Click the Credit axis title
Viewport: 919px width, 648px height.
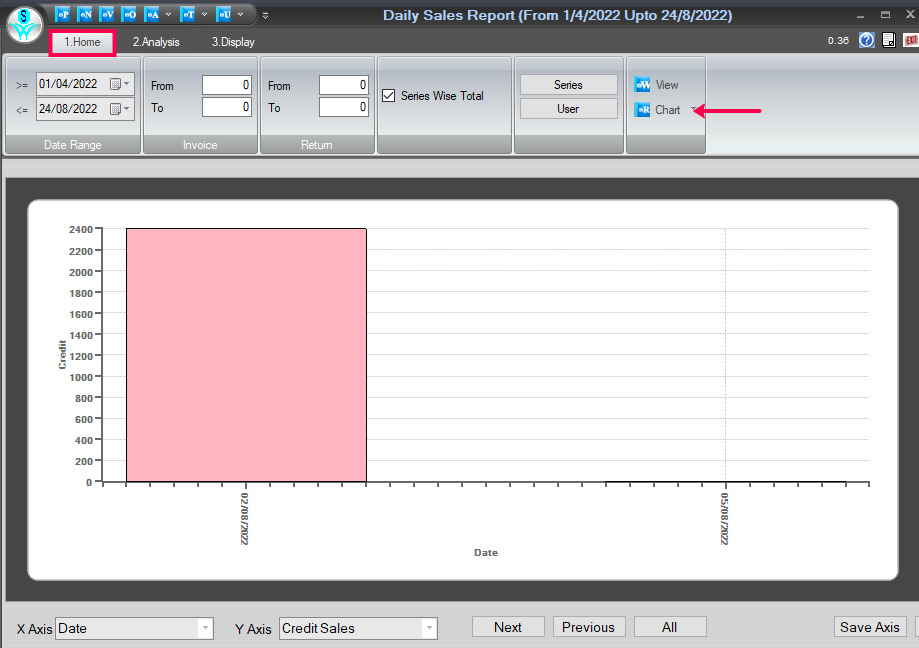62,355
